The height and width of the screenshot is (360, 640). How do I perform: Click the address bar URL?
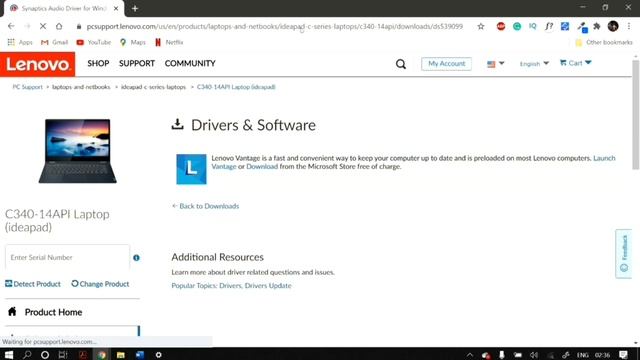point(274,27)
